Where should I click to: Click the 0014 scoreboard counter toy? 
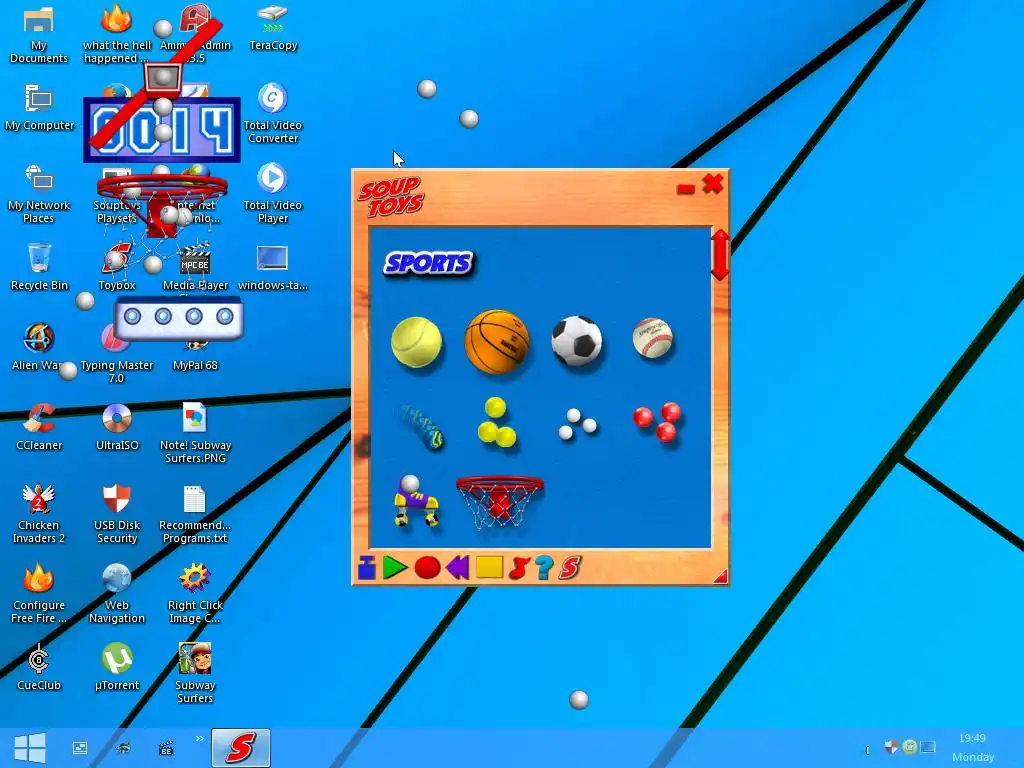pos(162,130)
